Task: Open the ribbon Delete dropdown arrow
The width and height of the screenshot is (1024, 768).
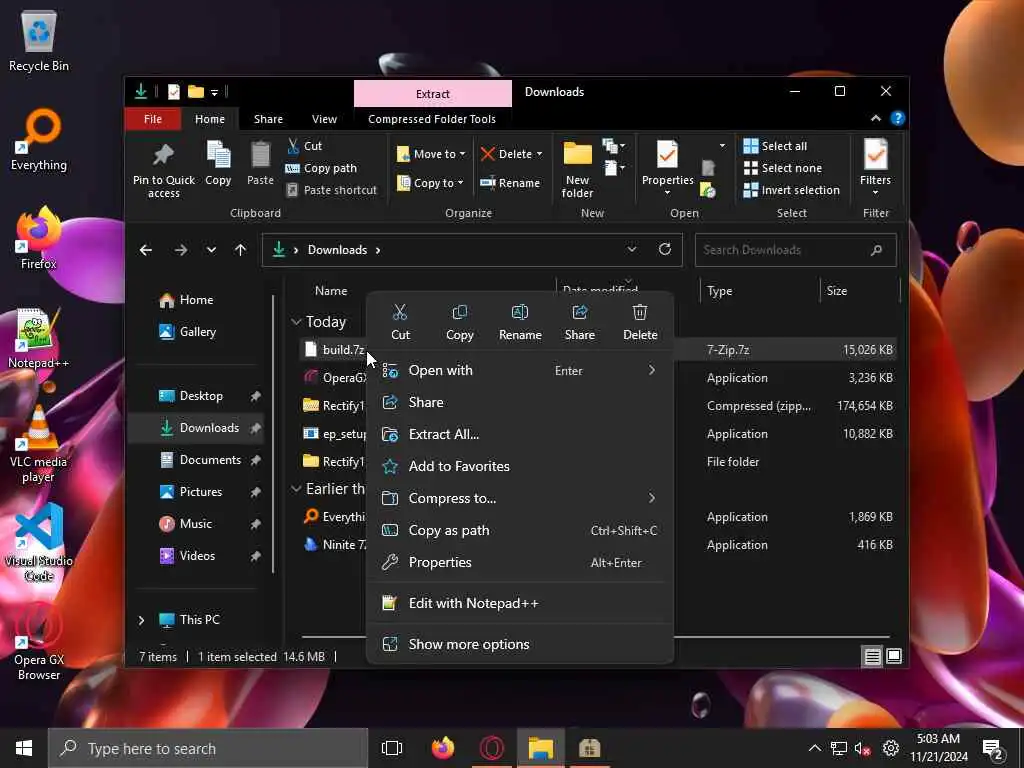Action: point(539,154)
